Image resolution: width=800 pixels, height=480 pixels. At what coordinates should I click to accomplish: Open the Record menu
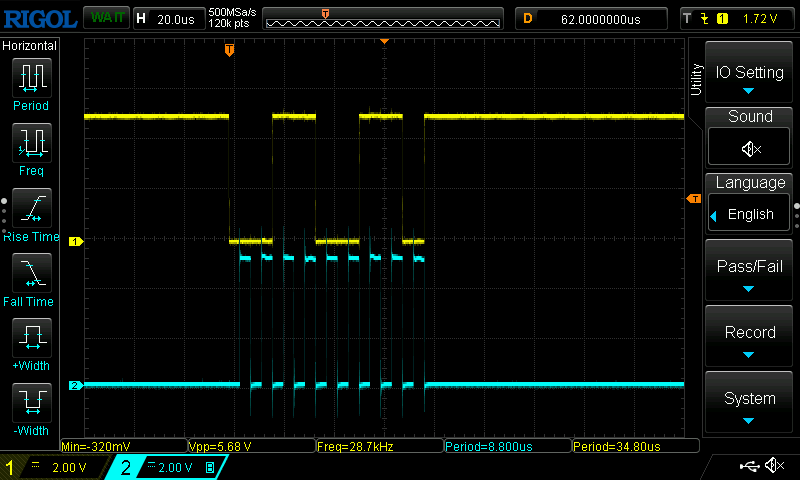pos(749,338)
